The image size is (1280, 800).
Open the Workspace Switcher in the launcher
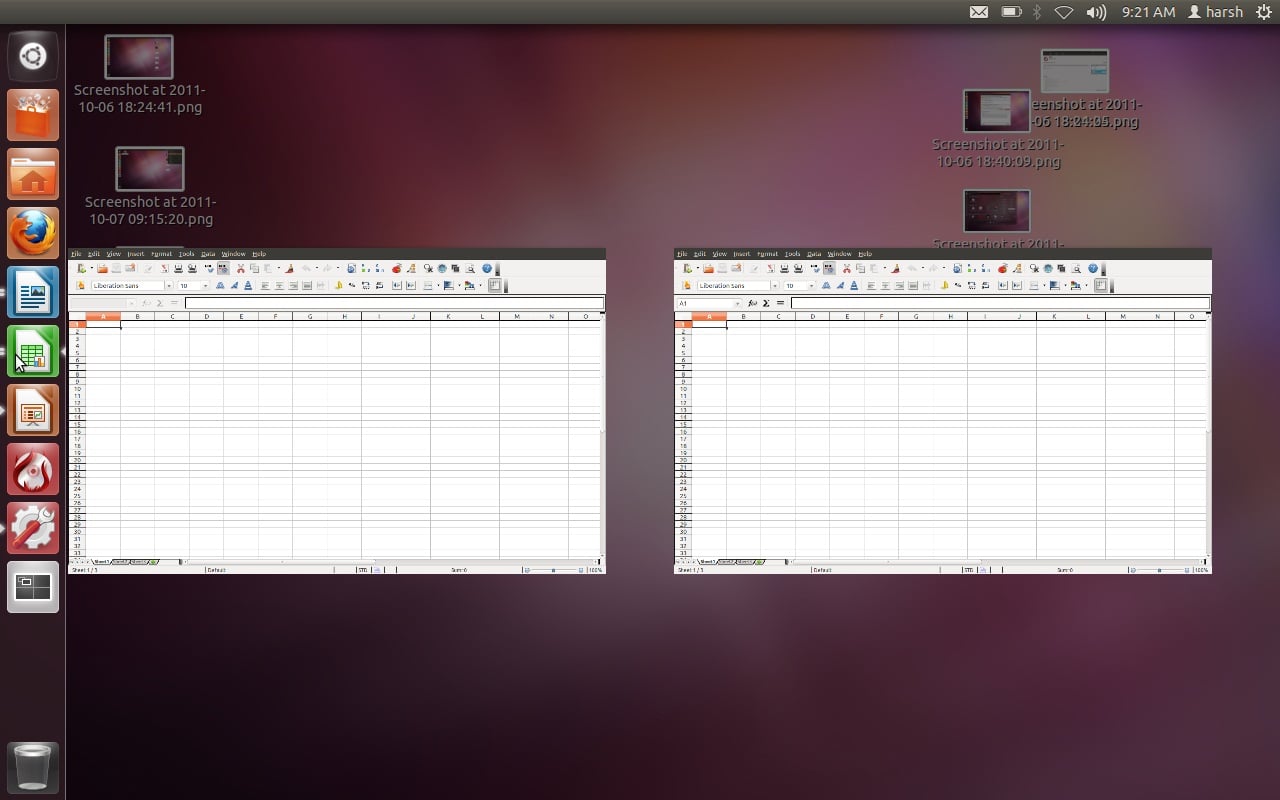click(33, 587)
